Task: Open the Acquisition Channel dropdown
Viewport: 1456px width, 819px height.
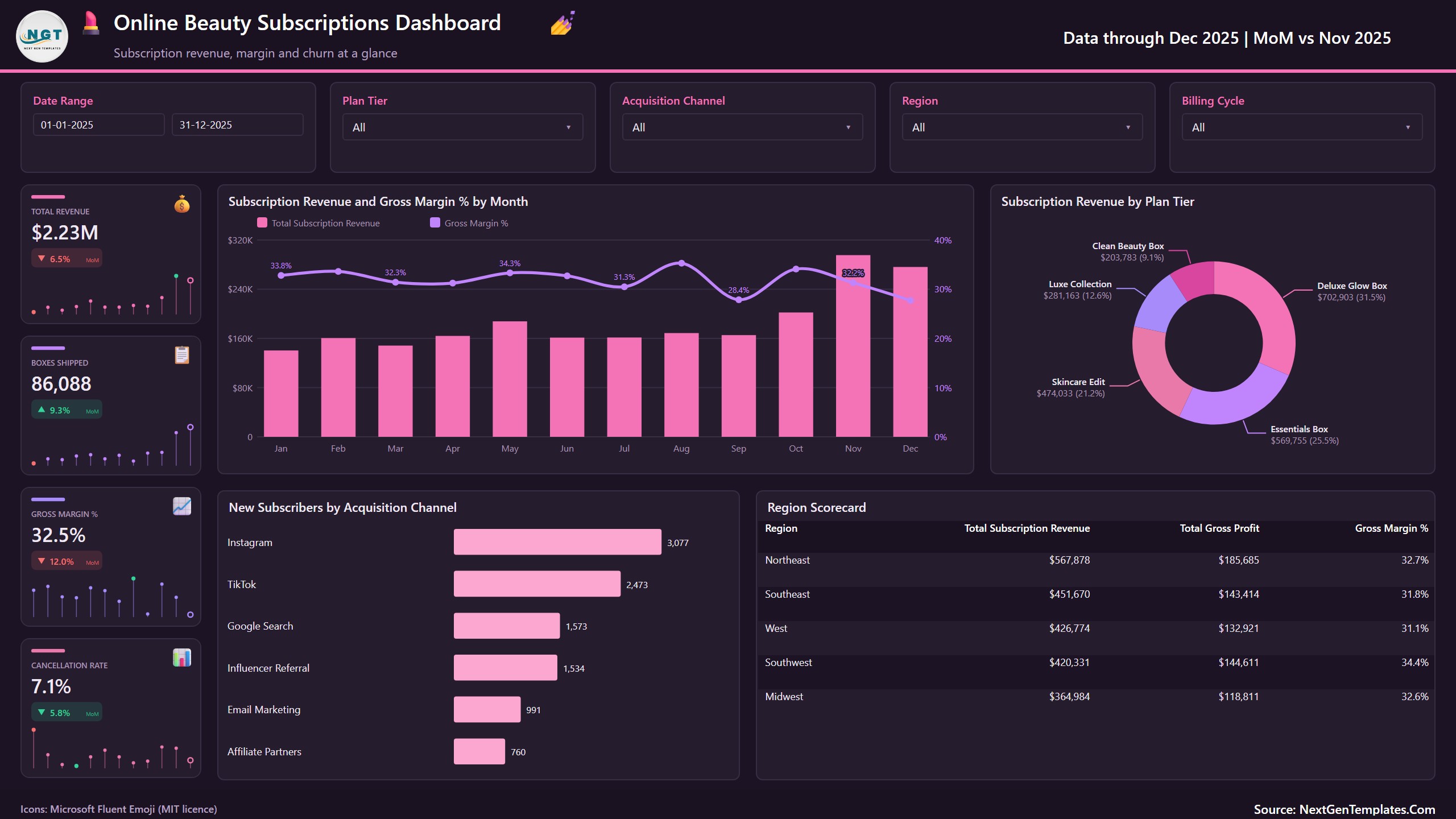Action: coord(742,127)
